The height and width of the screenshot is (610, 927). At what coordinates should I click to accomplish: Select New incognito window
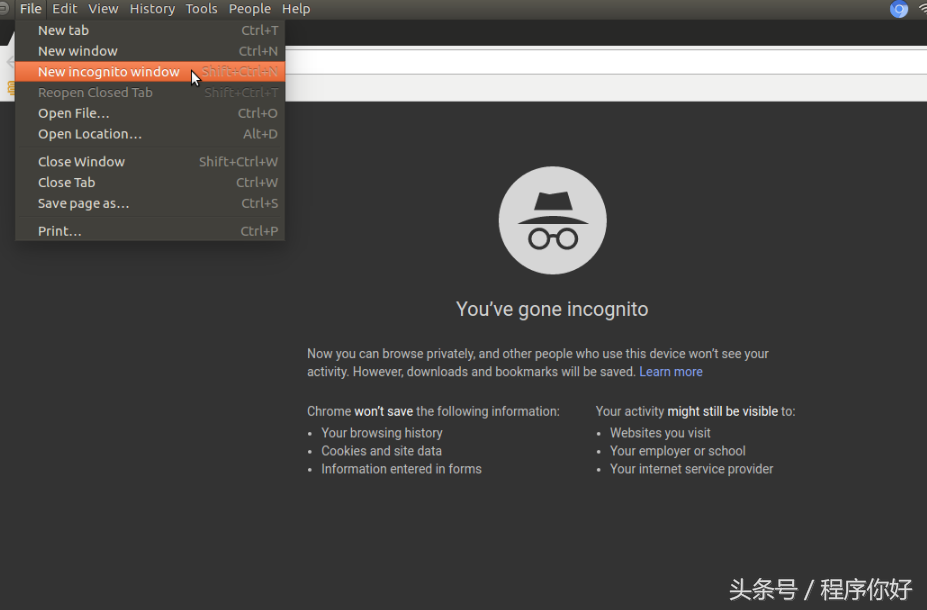(x=108, y=72)
